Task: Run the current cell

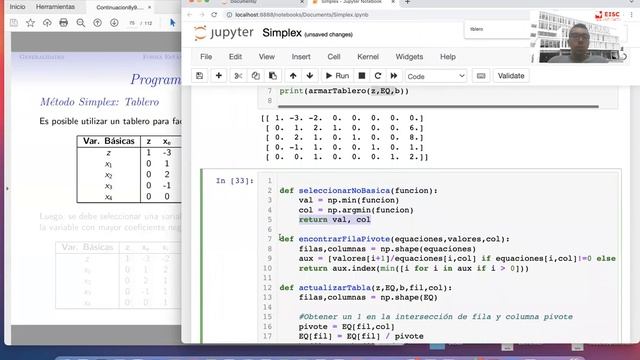Action: click(337, 76)
